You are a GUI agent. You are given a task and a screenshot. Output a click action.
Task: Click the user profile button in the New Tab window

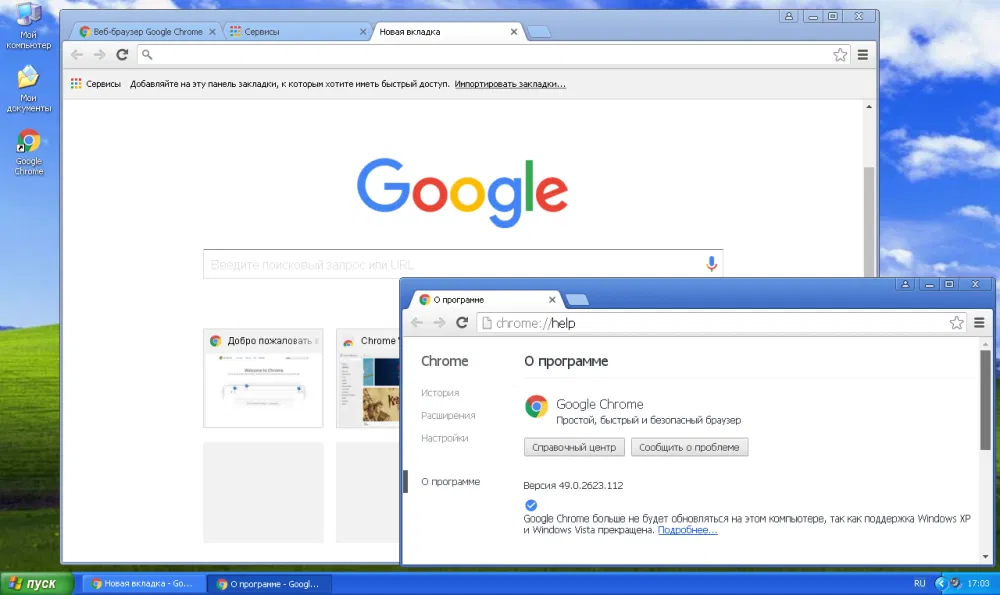[x=789, y=17]
